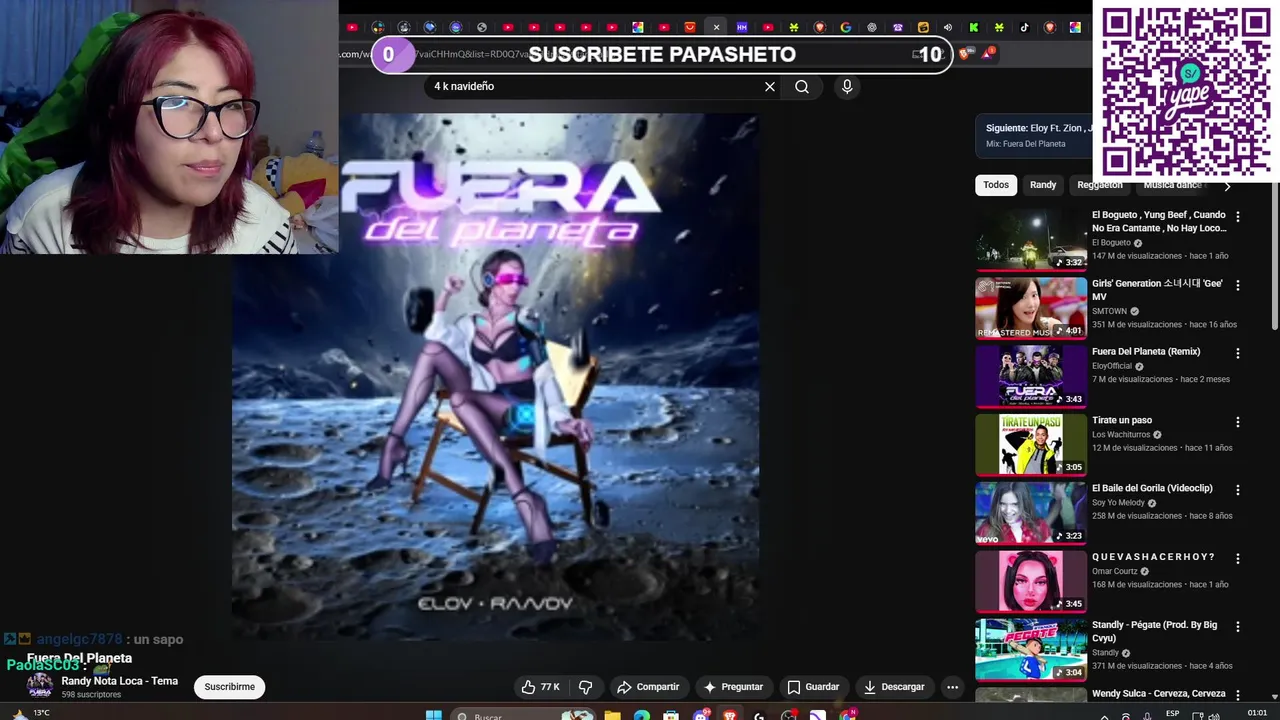Like the video with 77 K likes
Image resolution: width=1280 pixels, height=720 pixels.
(540, 687)
